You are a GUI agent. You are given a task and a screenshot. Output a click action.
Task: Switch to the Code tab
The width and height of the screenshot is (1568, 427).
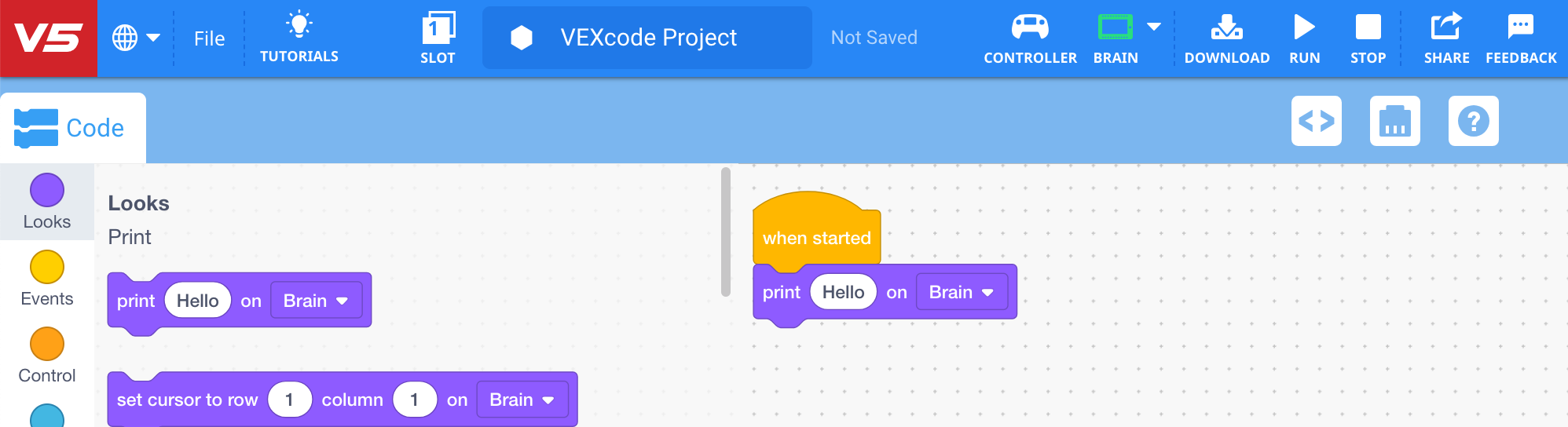[x=72, y=128]
